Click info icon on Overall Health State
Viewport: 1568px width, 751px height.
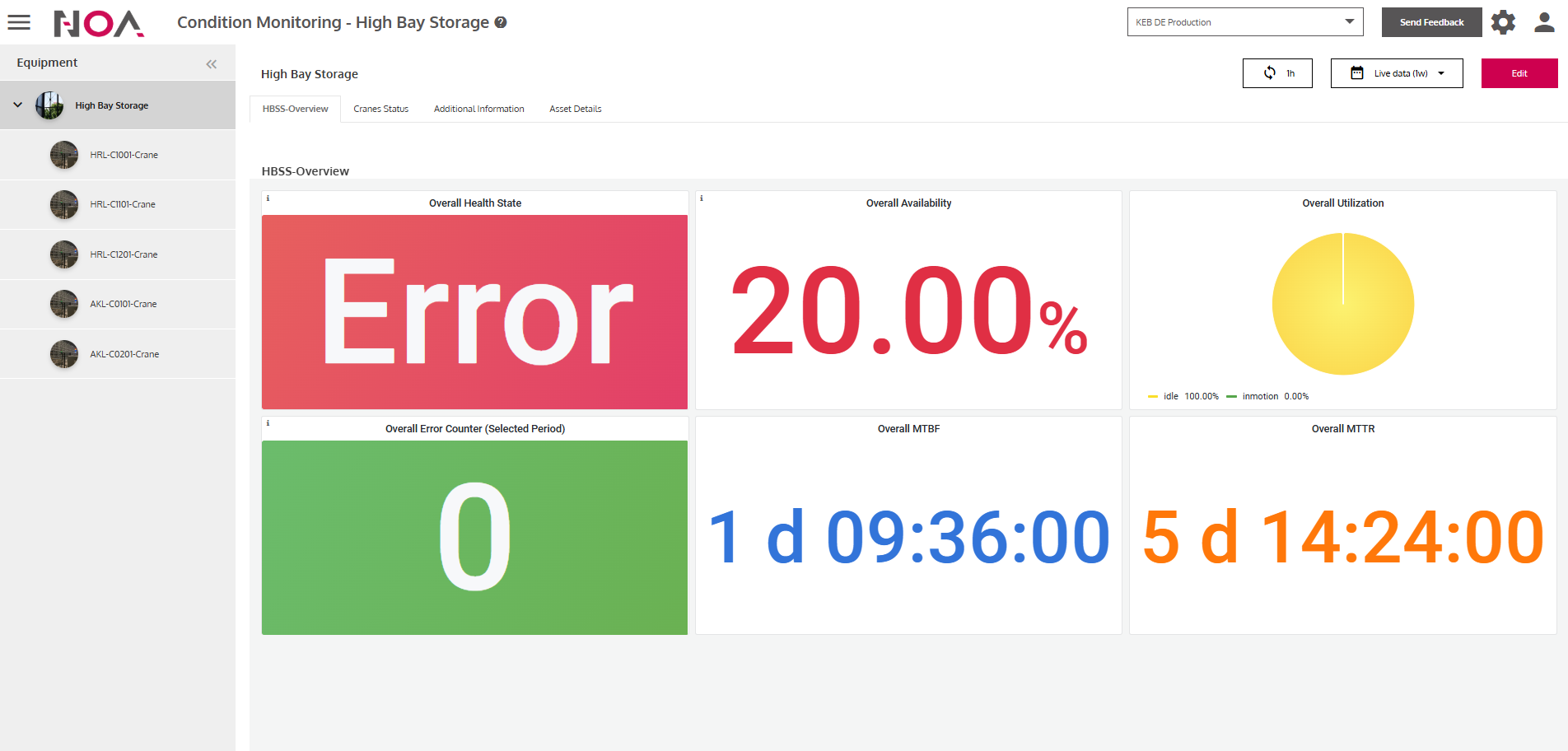pyautogui.click(x=268, y=198)
